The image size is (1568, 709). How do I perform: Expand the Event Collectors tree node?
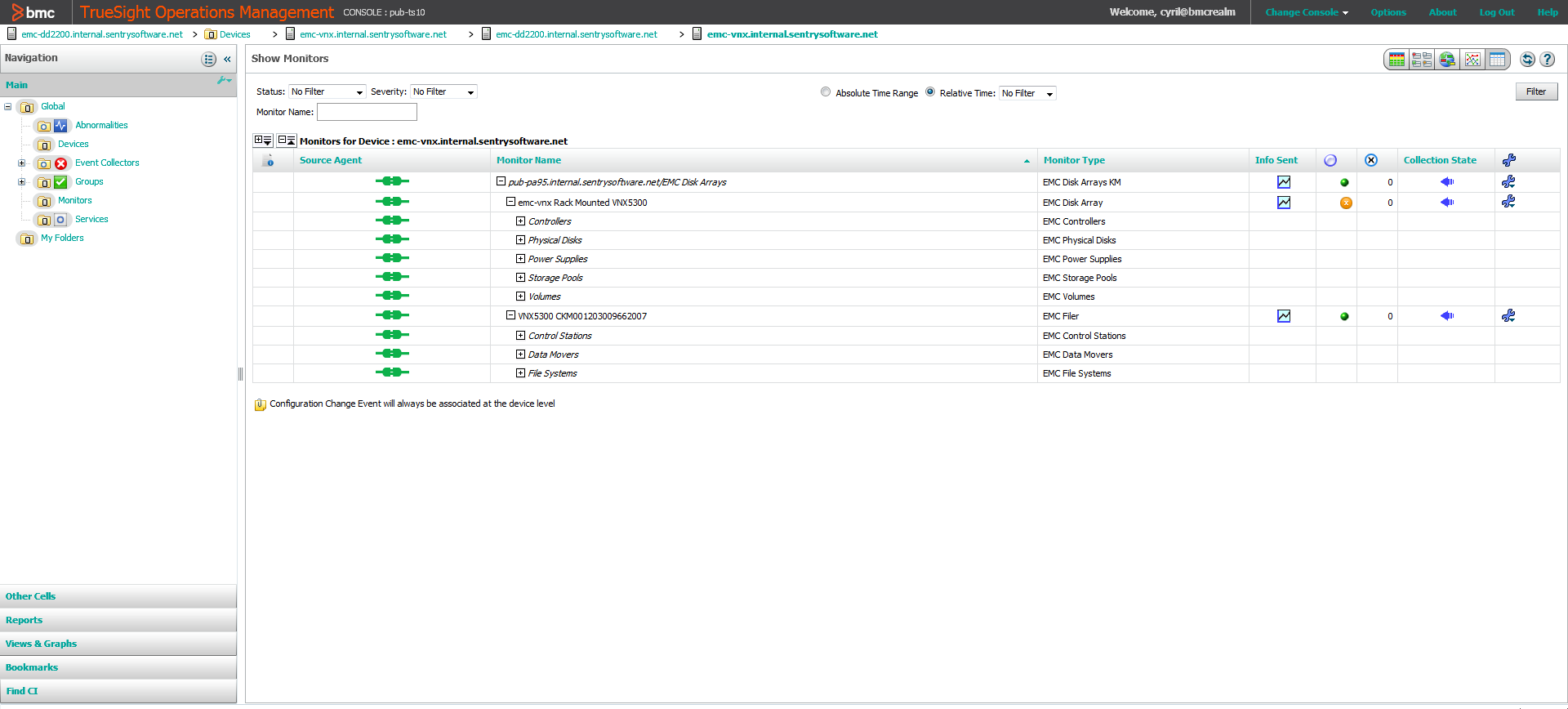22,163
